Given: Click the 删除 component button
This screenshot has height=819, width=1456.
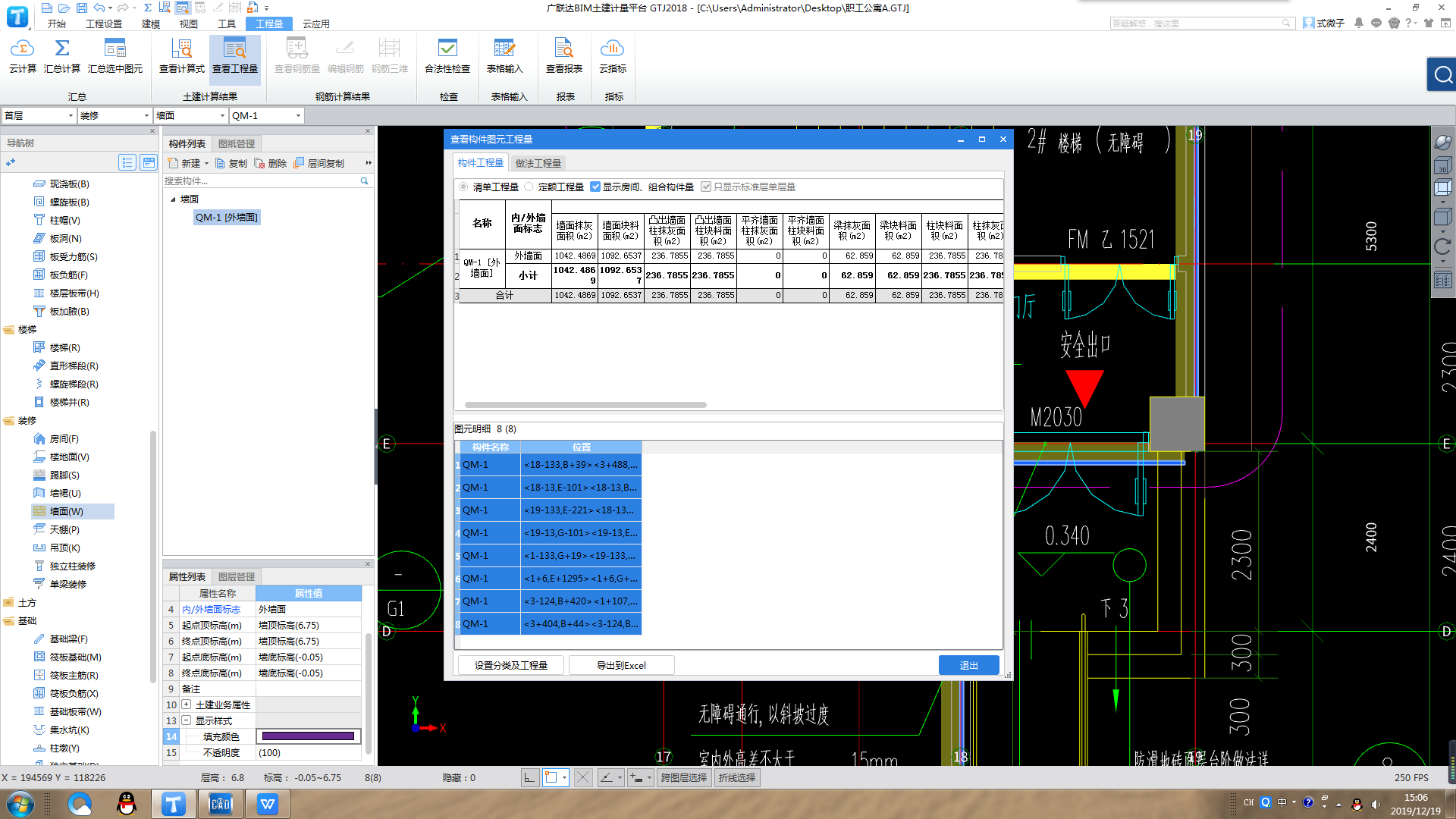Looking at the screenshot, I should 271,163.
